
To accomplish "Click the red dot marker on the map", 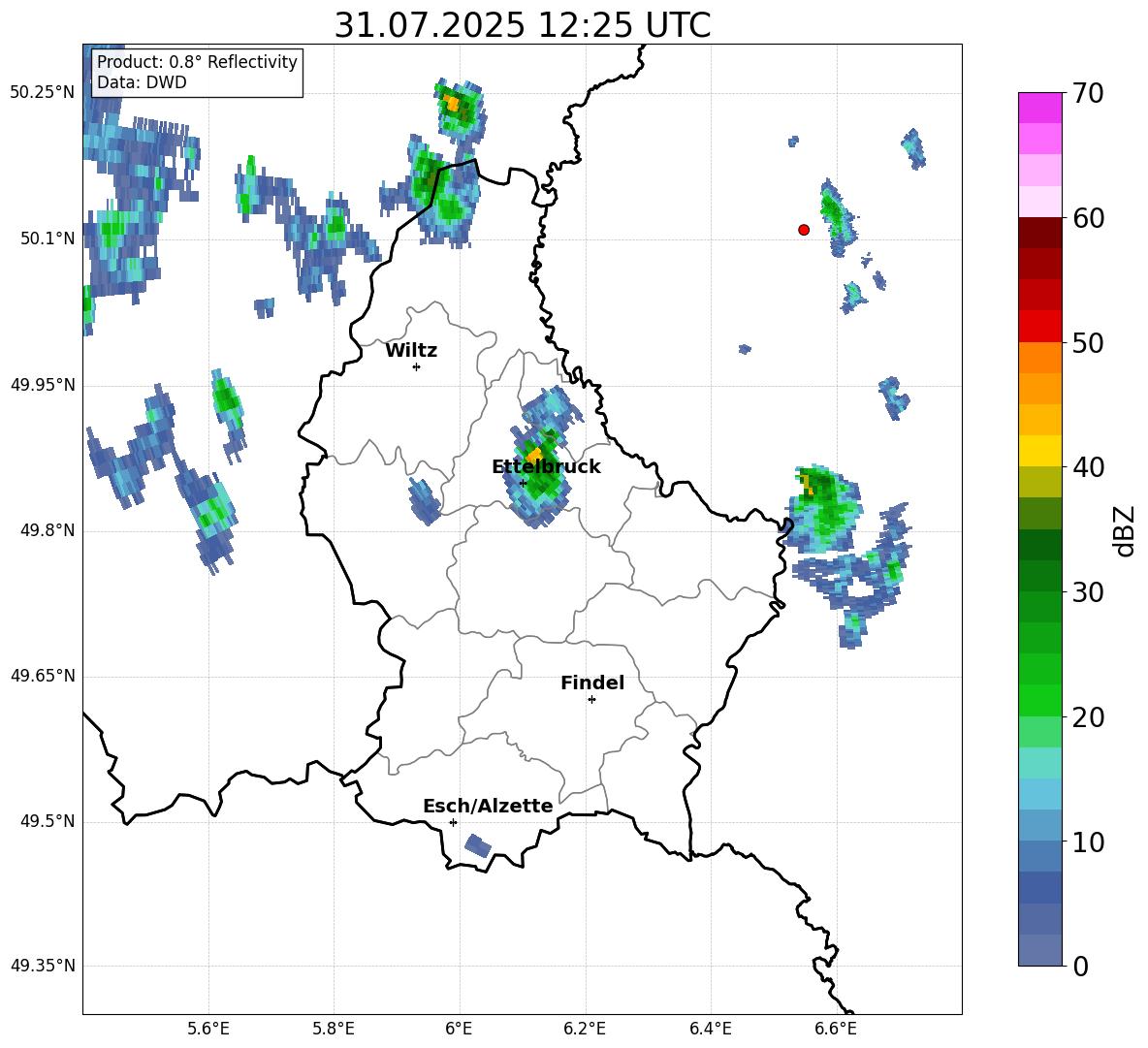I will coord(803,229).
